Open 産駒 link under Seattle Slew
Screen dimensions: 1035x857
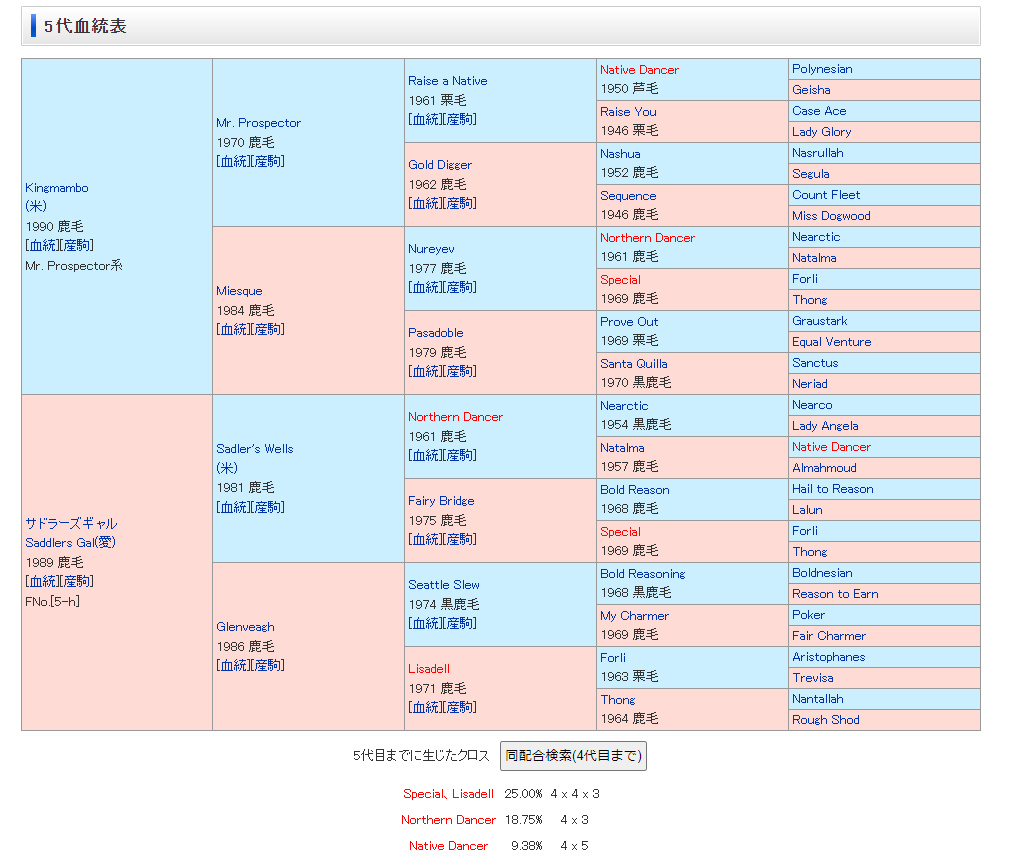(460, 623)
